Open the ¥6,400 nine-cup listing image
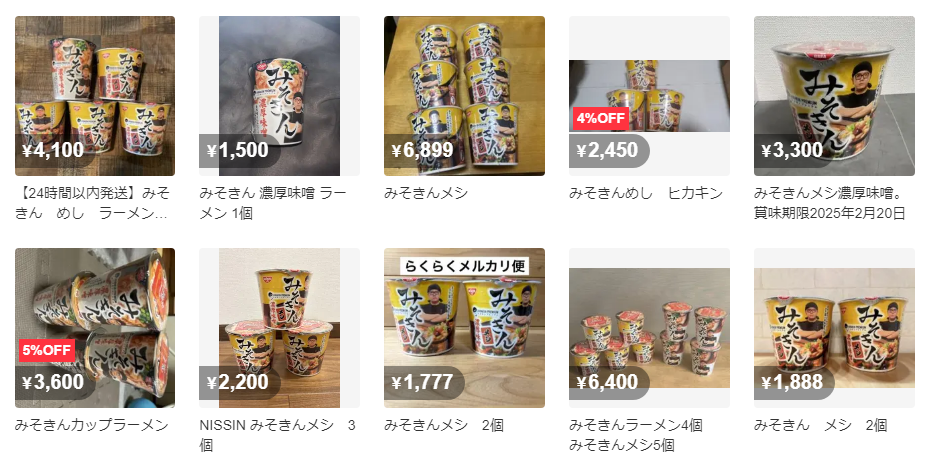 click(649, 328)
